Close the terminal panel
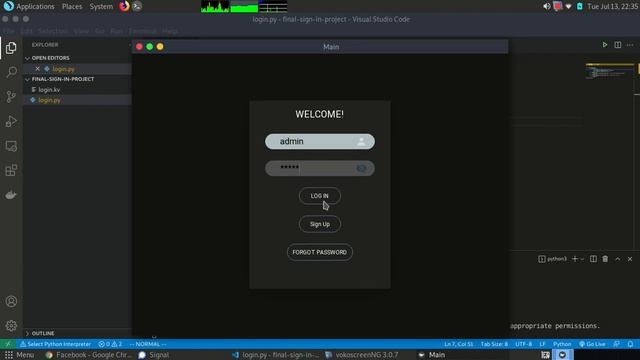Viewport: 640px width, 360px height. click(630, 259)
